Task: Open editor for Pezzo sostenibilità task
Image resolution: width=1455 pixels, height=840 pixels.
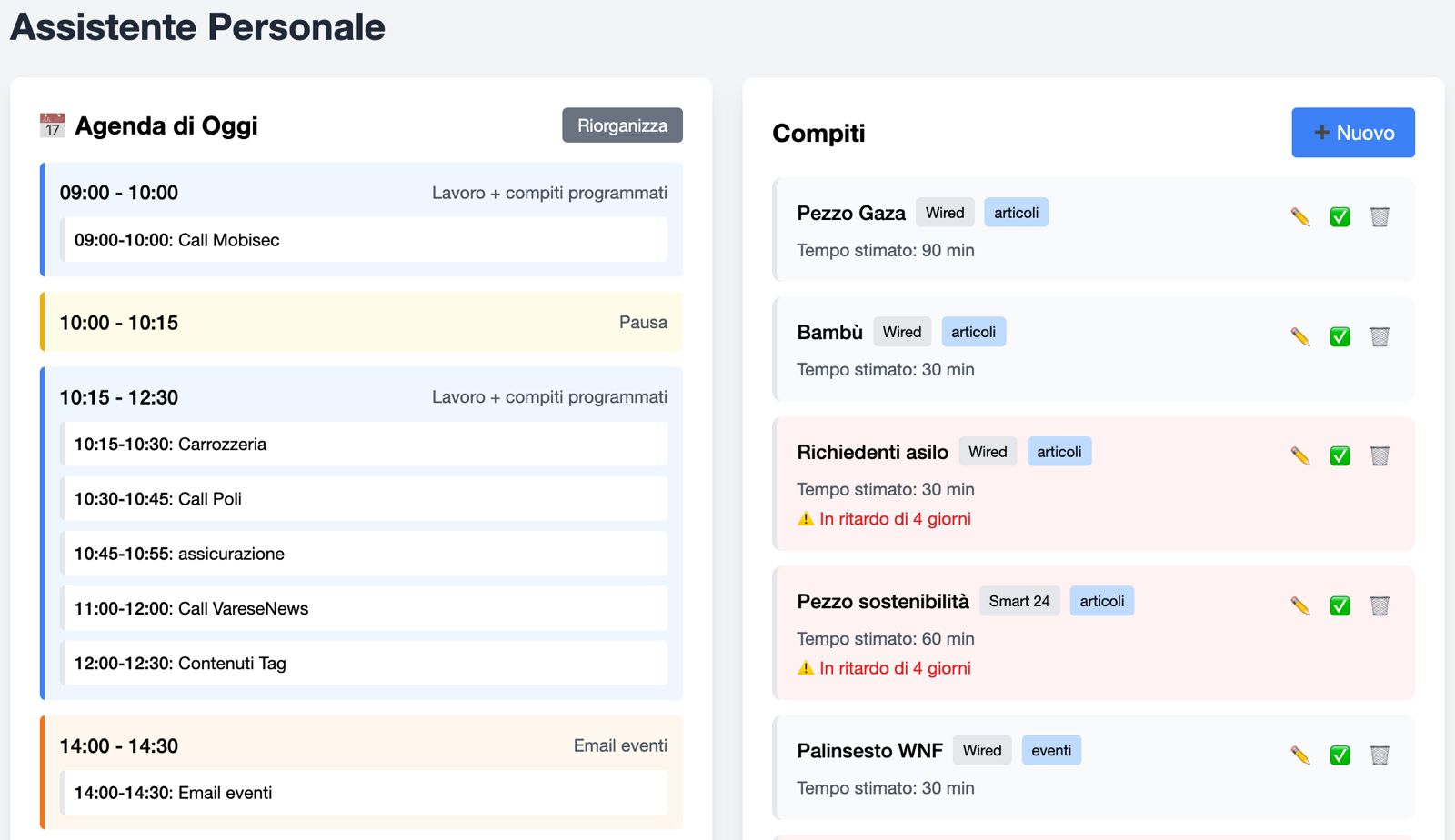Action: [1300, 606]
